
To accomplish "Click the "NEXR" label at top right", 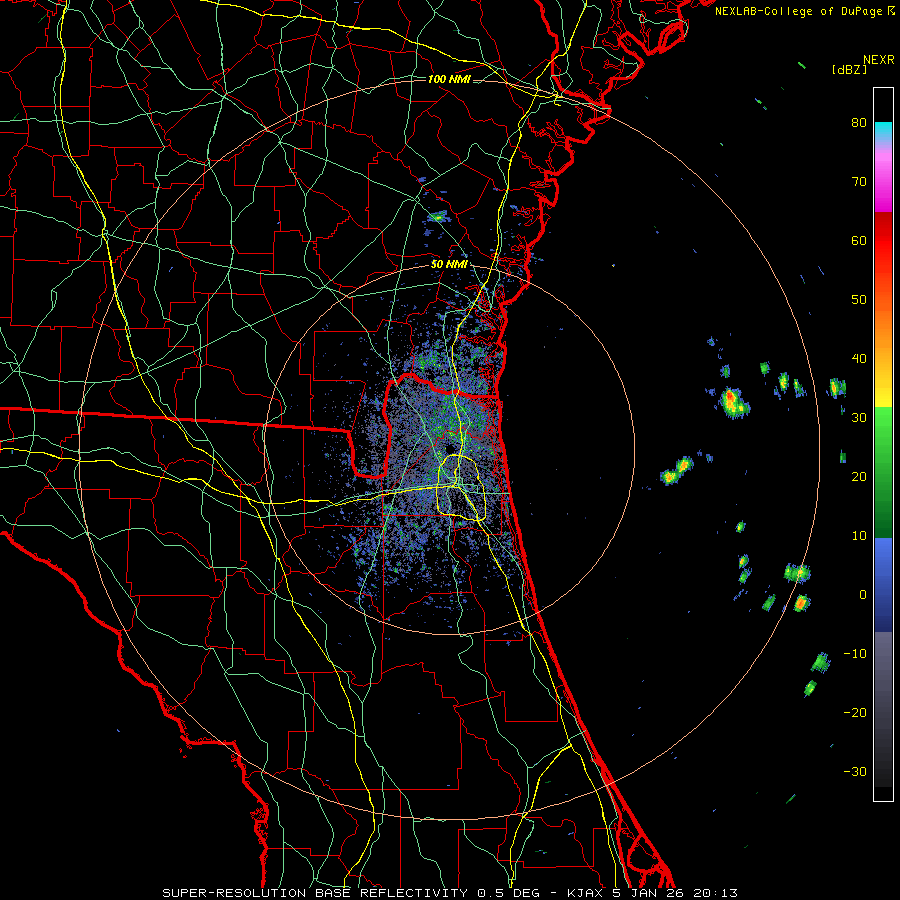I will click(879, 60).
